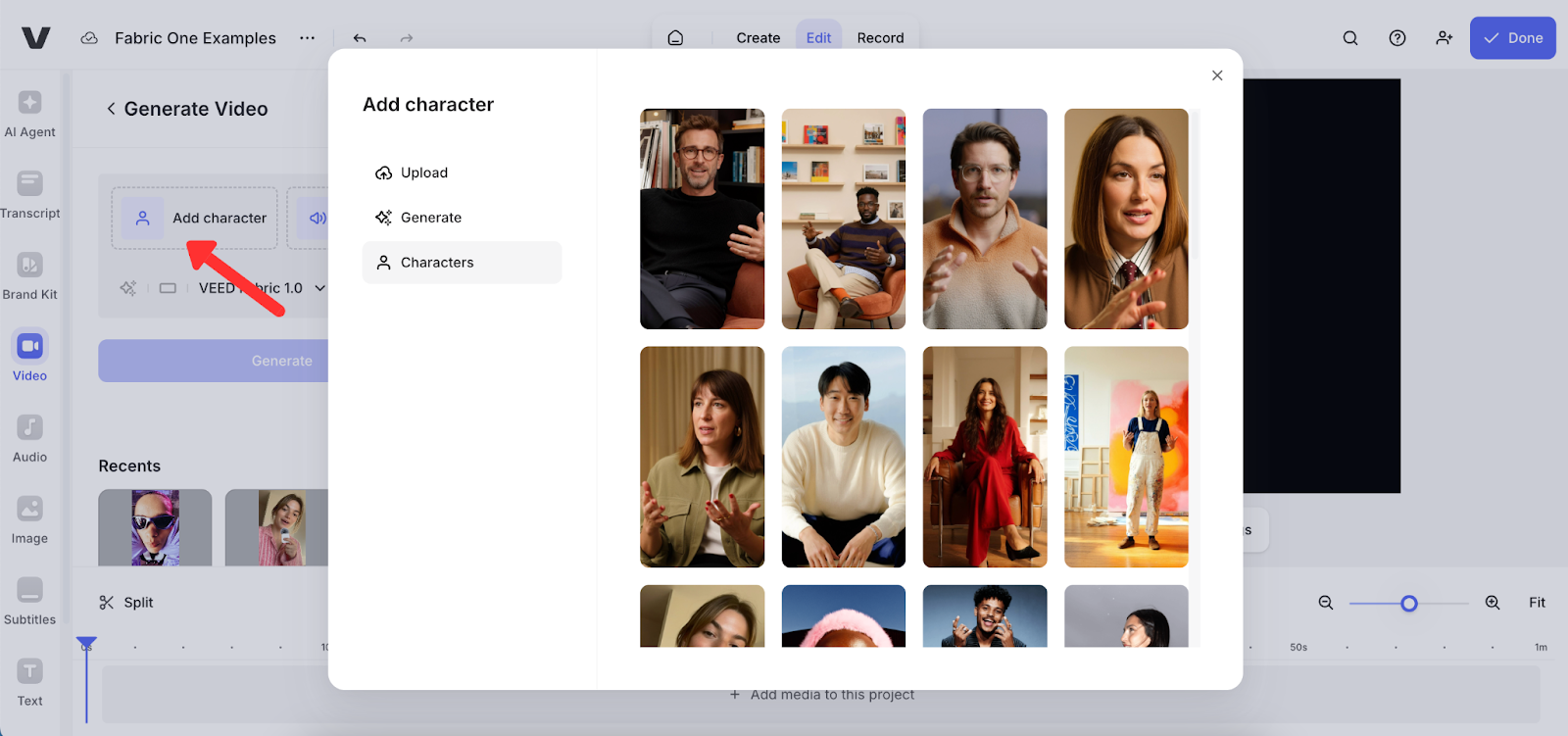Click the undo arrow
This screenshot has width=1568, height=736.
[360, 38]
